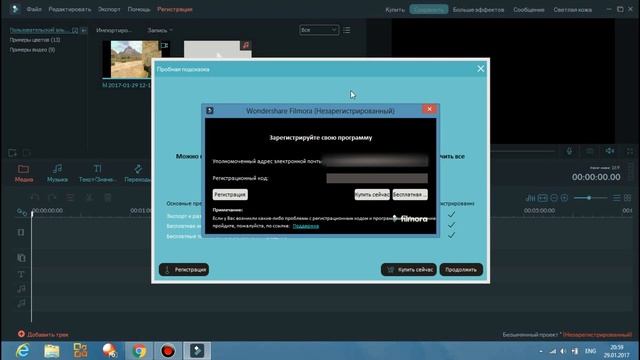Click the preview volume icon
This screenshot has width=640, height=360.
coord(610,151)
